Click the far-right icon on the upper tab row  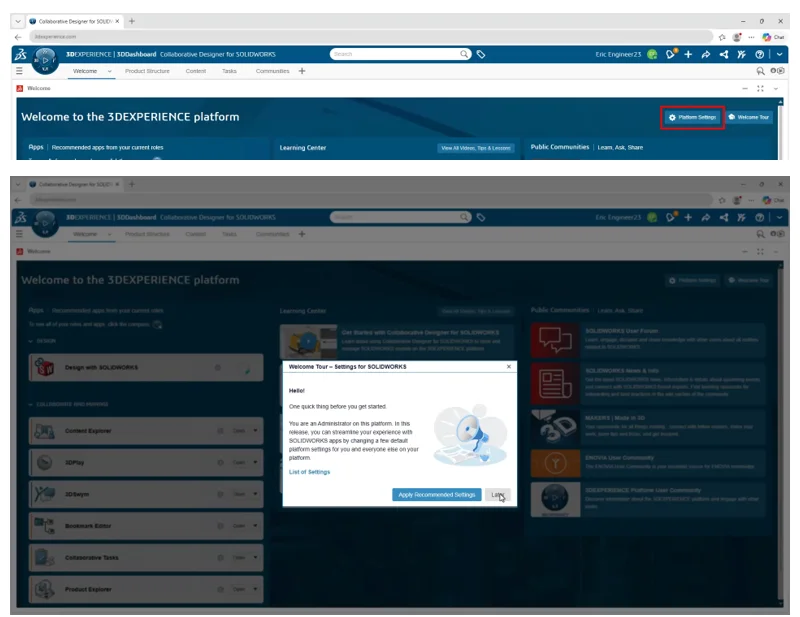tap(777, 71)
